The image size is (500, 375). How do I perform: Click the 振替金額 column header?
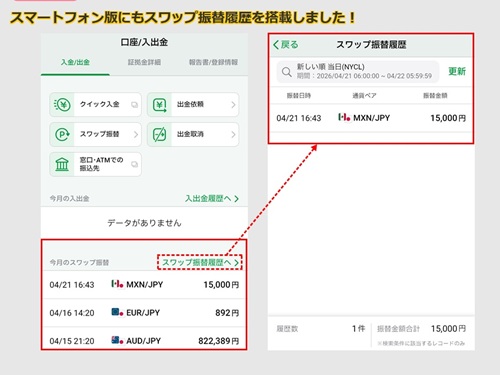click(x=435, y=96)
